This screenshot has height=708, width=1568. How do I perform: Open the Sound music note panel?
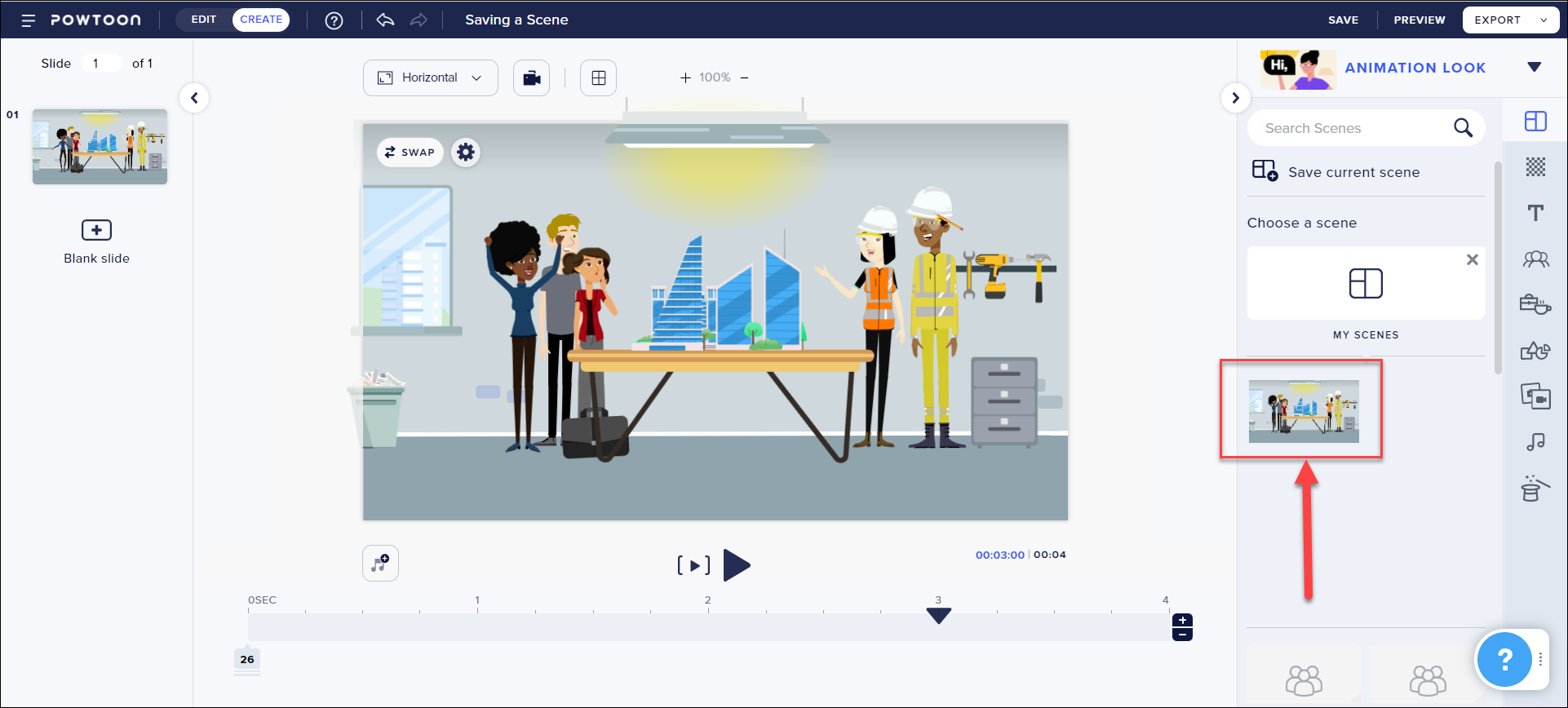click(x=1535, y=442)
